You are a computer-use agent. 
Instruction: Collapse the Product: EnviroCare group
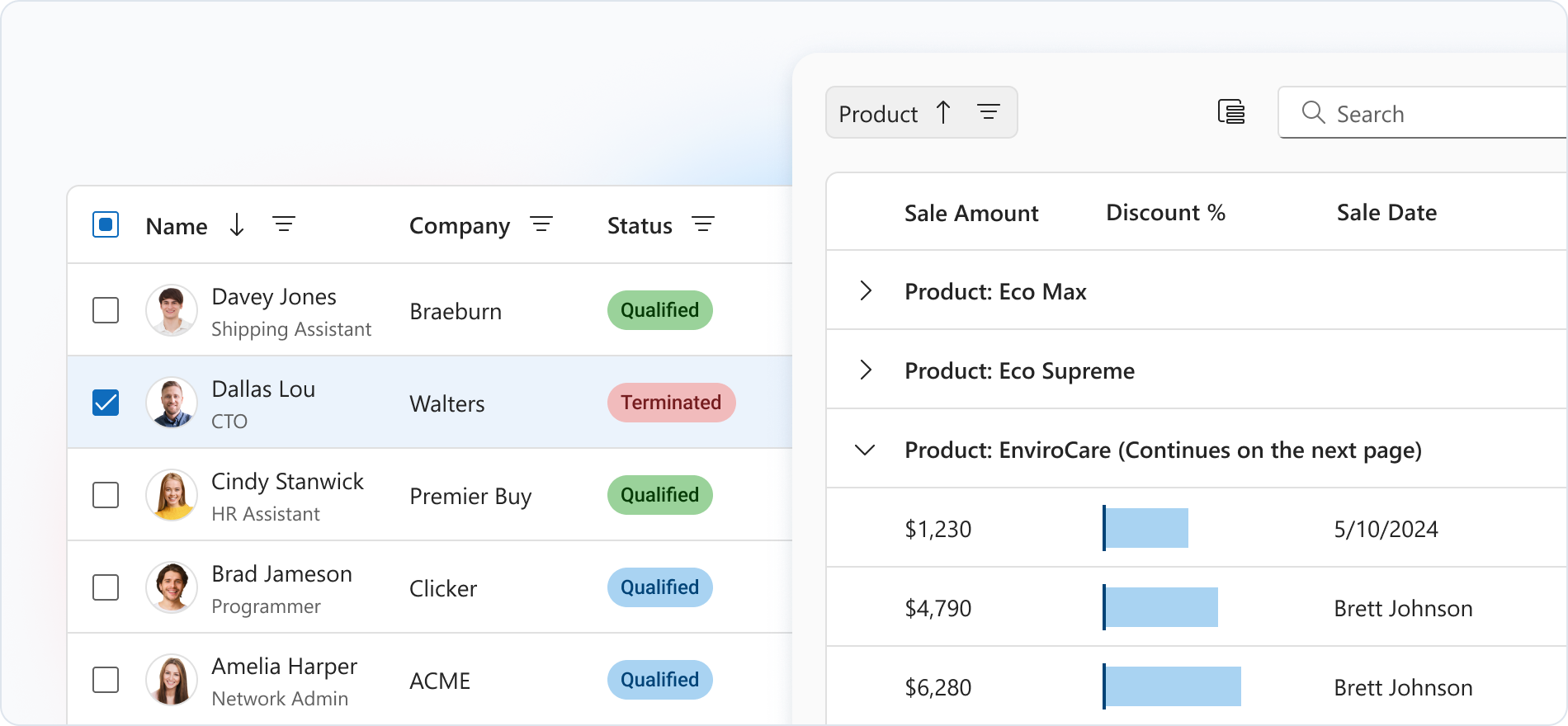point(865,450)
